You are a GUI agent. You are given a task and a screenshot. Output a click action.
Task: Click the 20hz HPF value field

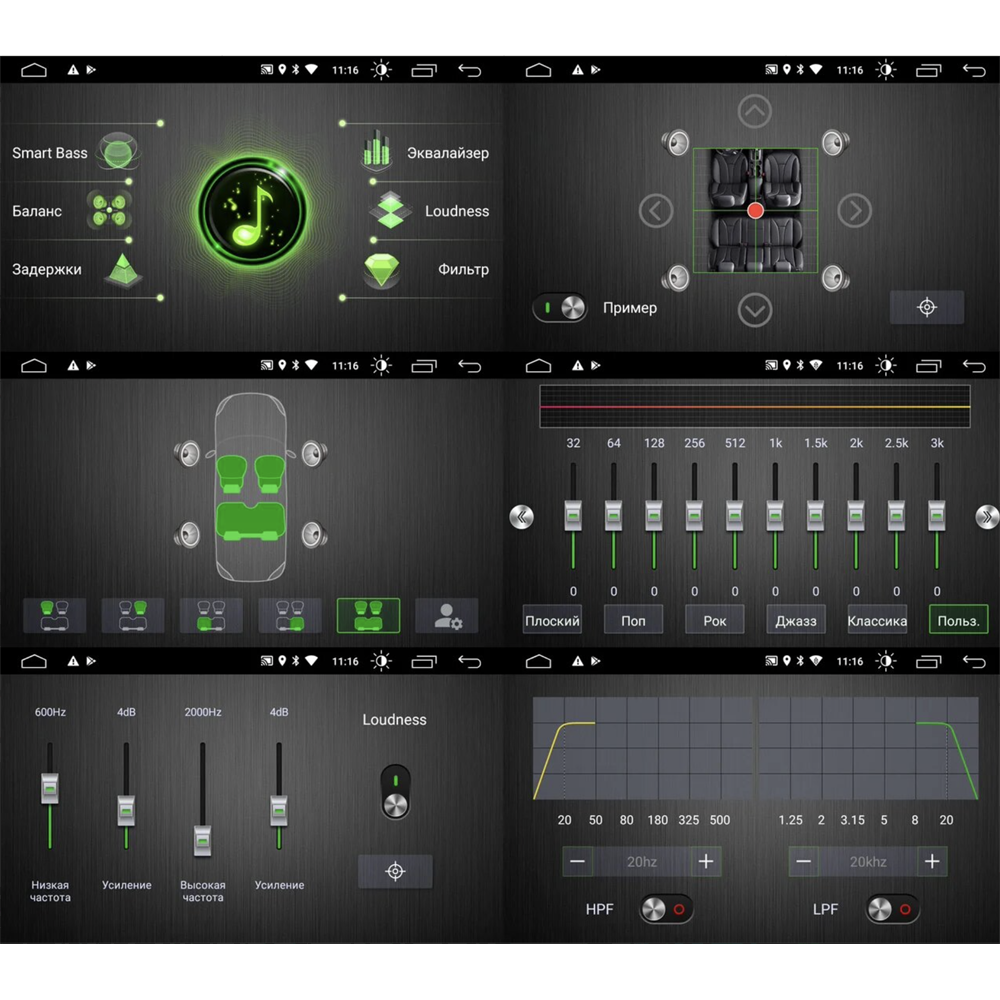pyautogui.click(x=642, y=862)
